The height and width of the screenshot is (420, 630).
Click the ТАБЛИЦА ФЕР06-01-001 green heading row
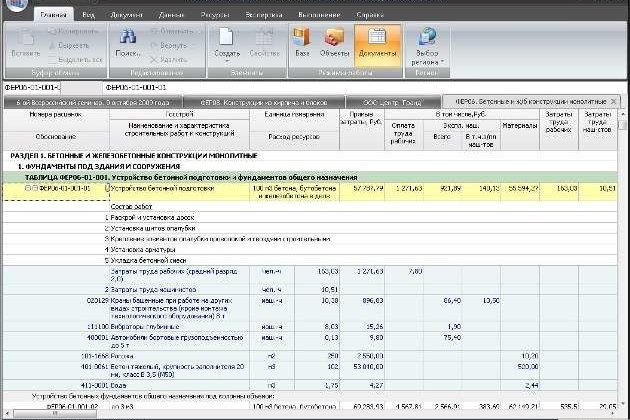[x=311, y=177]
